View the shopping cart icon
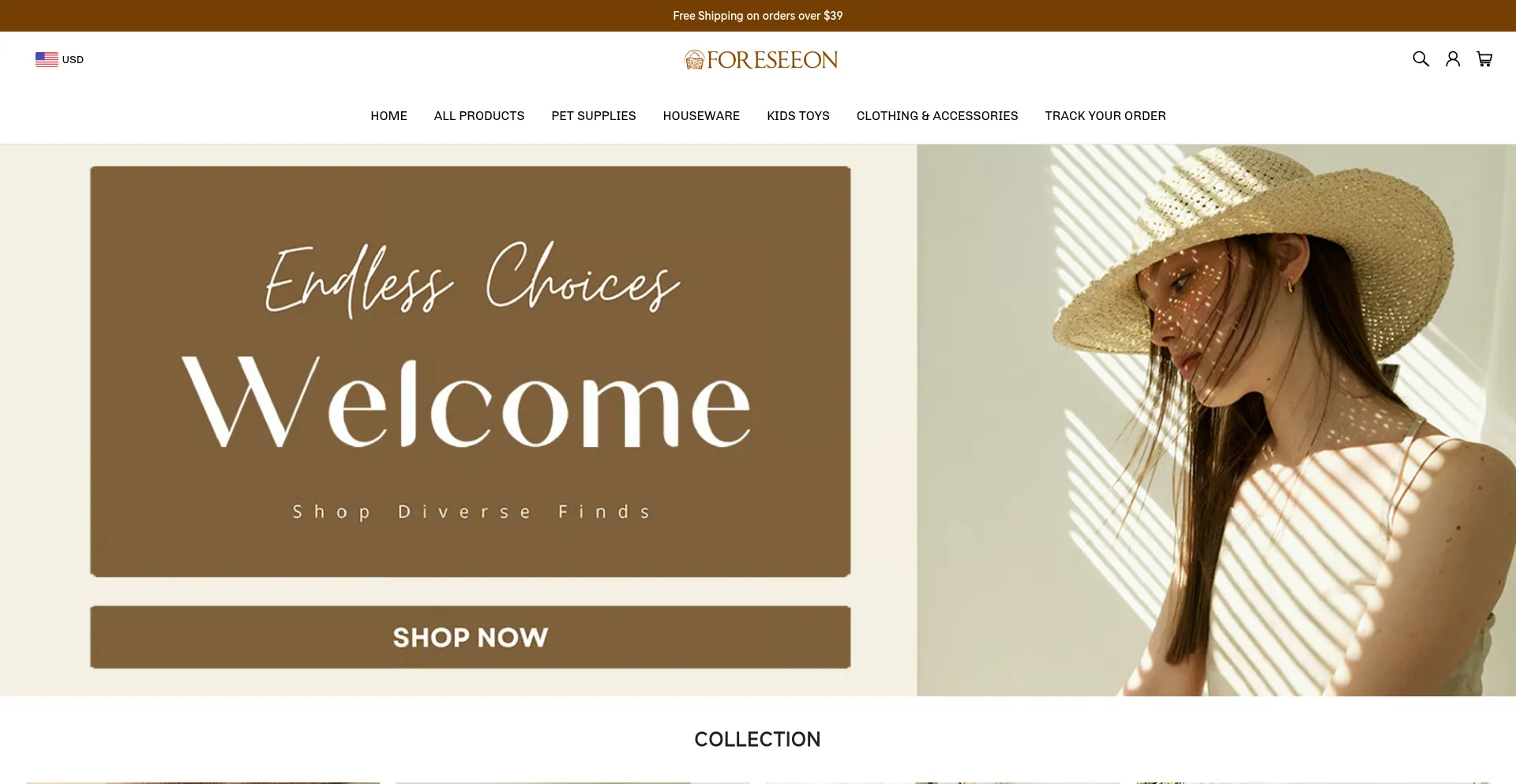 (x=1484, y=59)
